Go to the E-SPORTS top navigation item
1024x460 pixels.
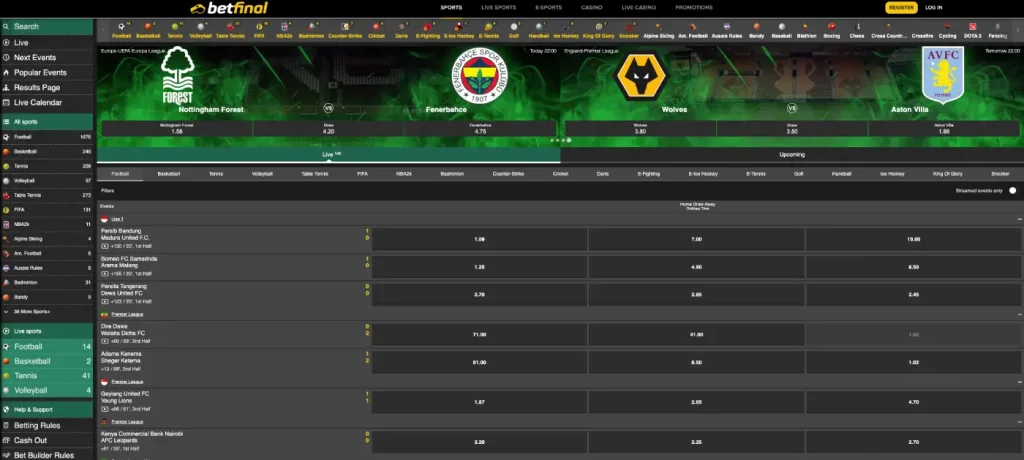point(549,8)
